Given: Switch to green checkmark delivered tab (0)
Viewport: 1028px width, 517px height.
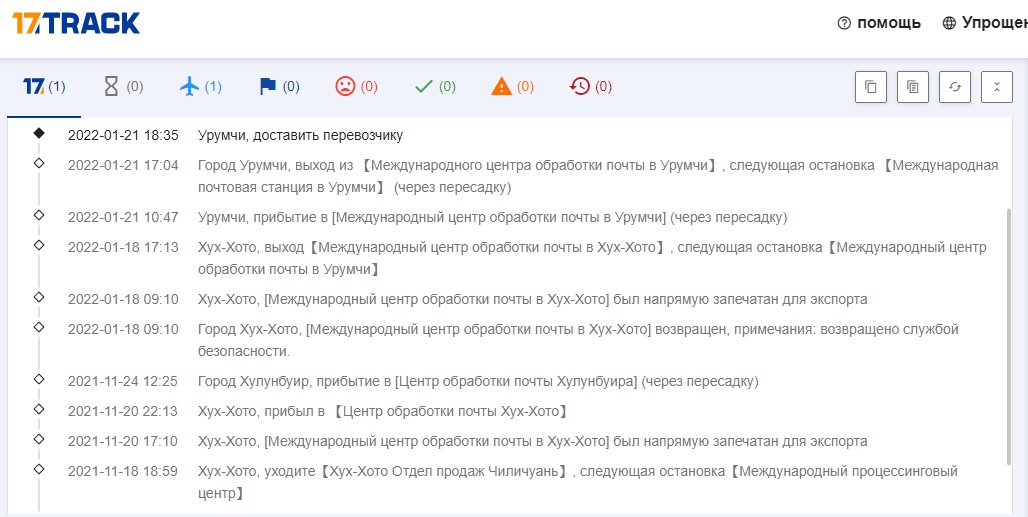Looking at the screenshot, I should [435, 86].
